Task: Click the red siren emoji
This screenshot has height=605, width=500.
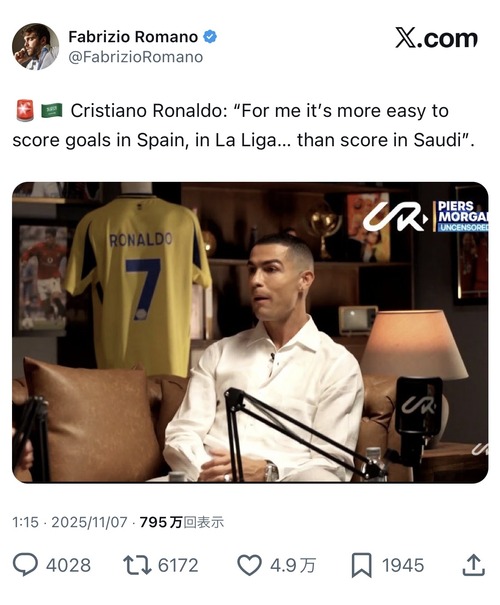Action: [x=25, y=111]
